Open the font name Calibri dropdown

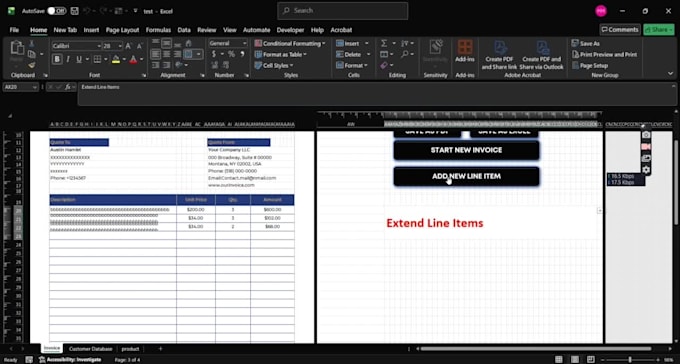coord(99,46)
